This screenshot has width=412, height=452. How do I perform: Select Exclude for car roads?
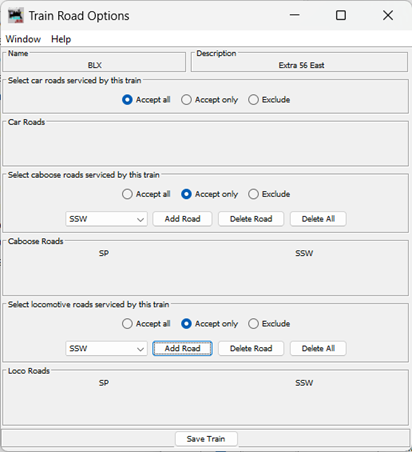pyautogui.click(x=269, y=100)
